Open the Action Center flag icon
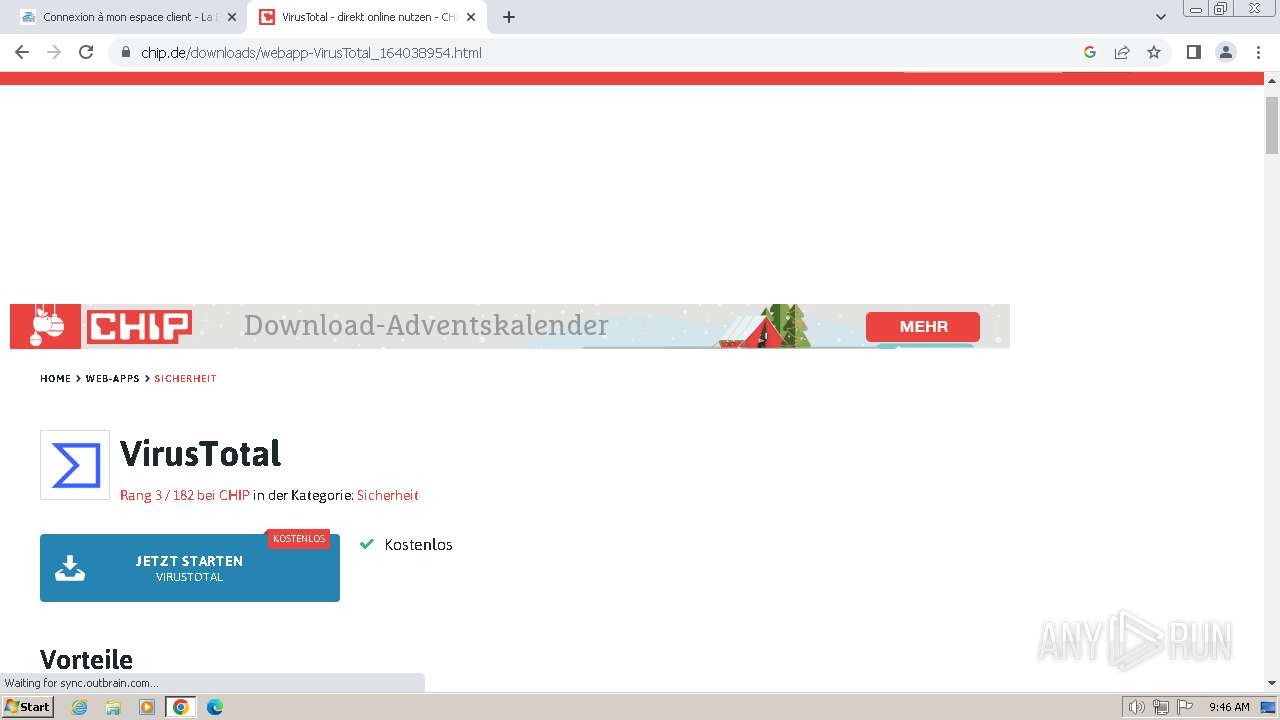Image resolution: width=1280 pixels, height=720 pixels. tap(1184, 707)
